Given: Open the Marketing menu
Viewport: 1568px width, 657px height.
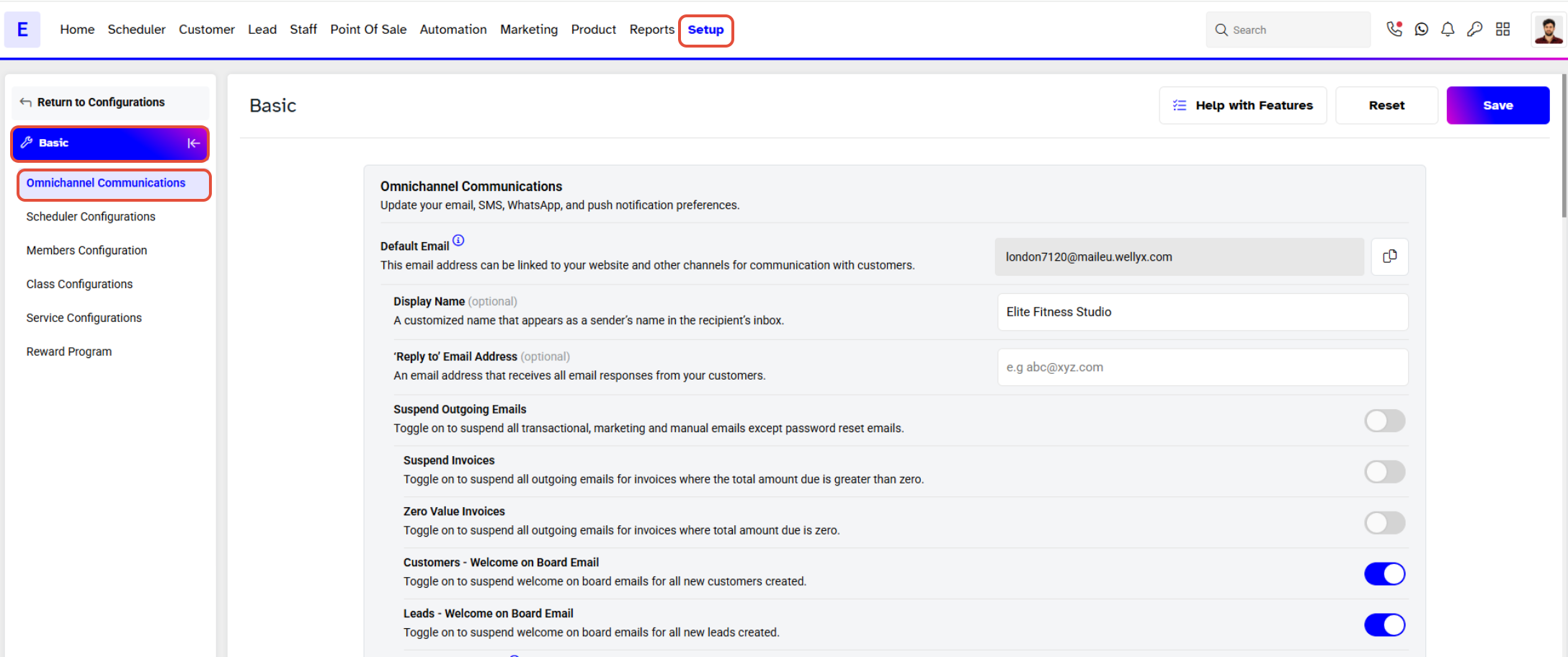Looking at the screenshot, I should coord(529,30).
